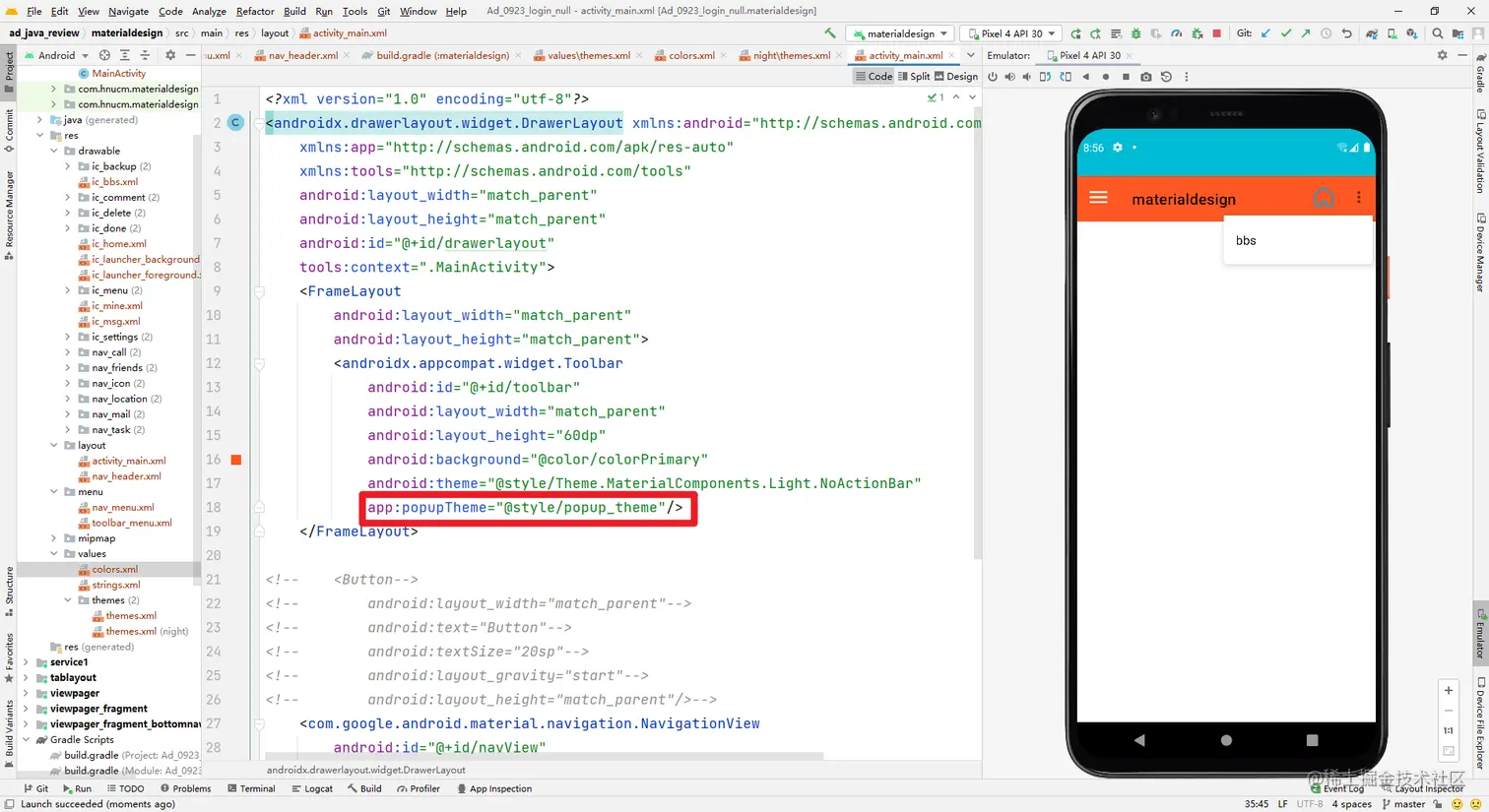Open the Event Log button
The height and width of the screenshot is (812, 1489).
click(x=1337, y=788)
